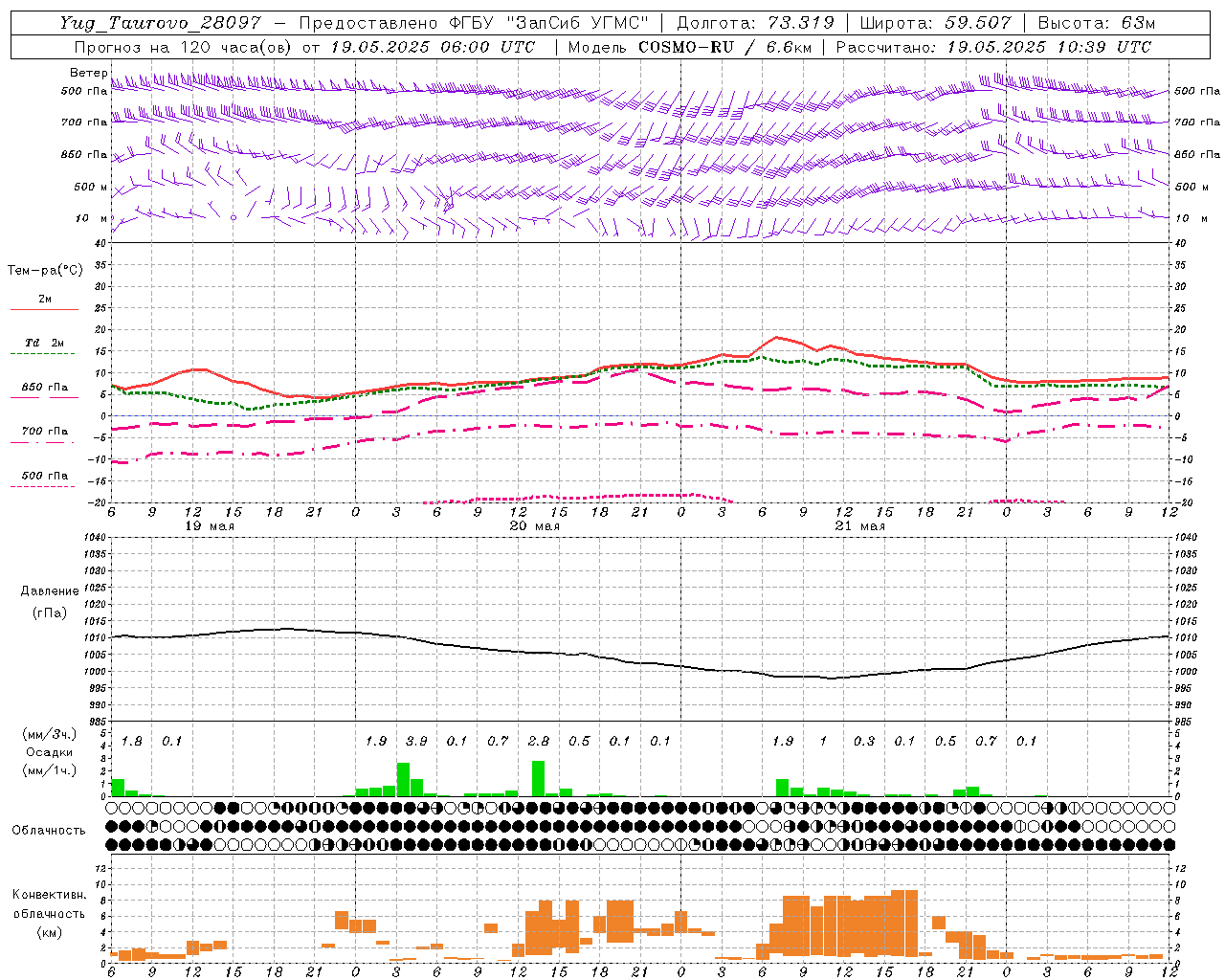Click the dash-dot line sample under 700 гПа legend

click(x=44, y=443)
